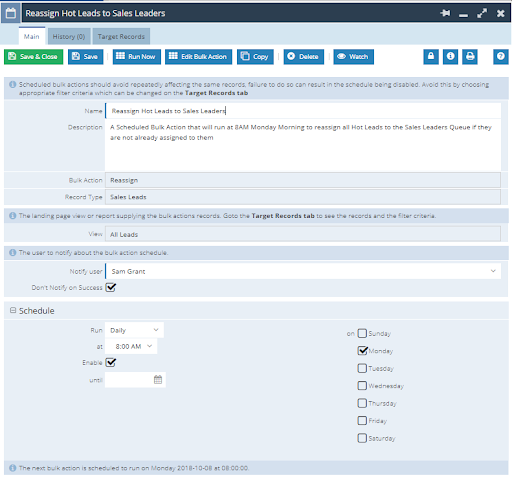Toggle Don't Notify on Success checkbox
The height and width of the screenshot is (480, 512).
[x=111, y=287]
